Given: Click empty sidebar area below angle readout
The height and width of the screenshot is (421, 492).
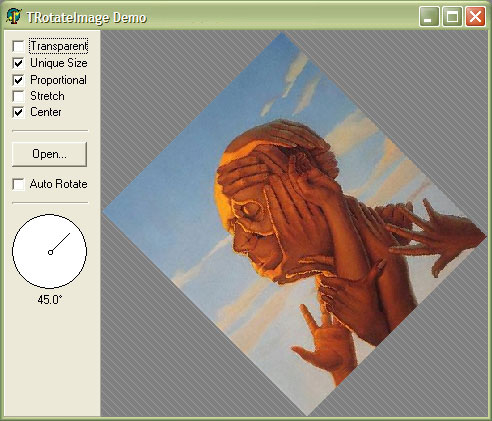Looking at the screenshot, I should tap(52, 360).
